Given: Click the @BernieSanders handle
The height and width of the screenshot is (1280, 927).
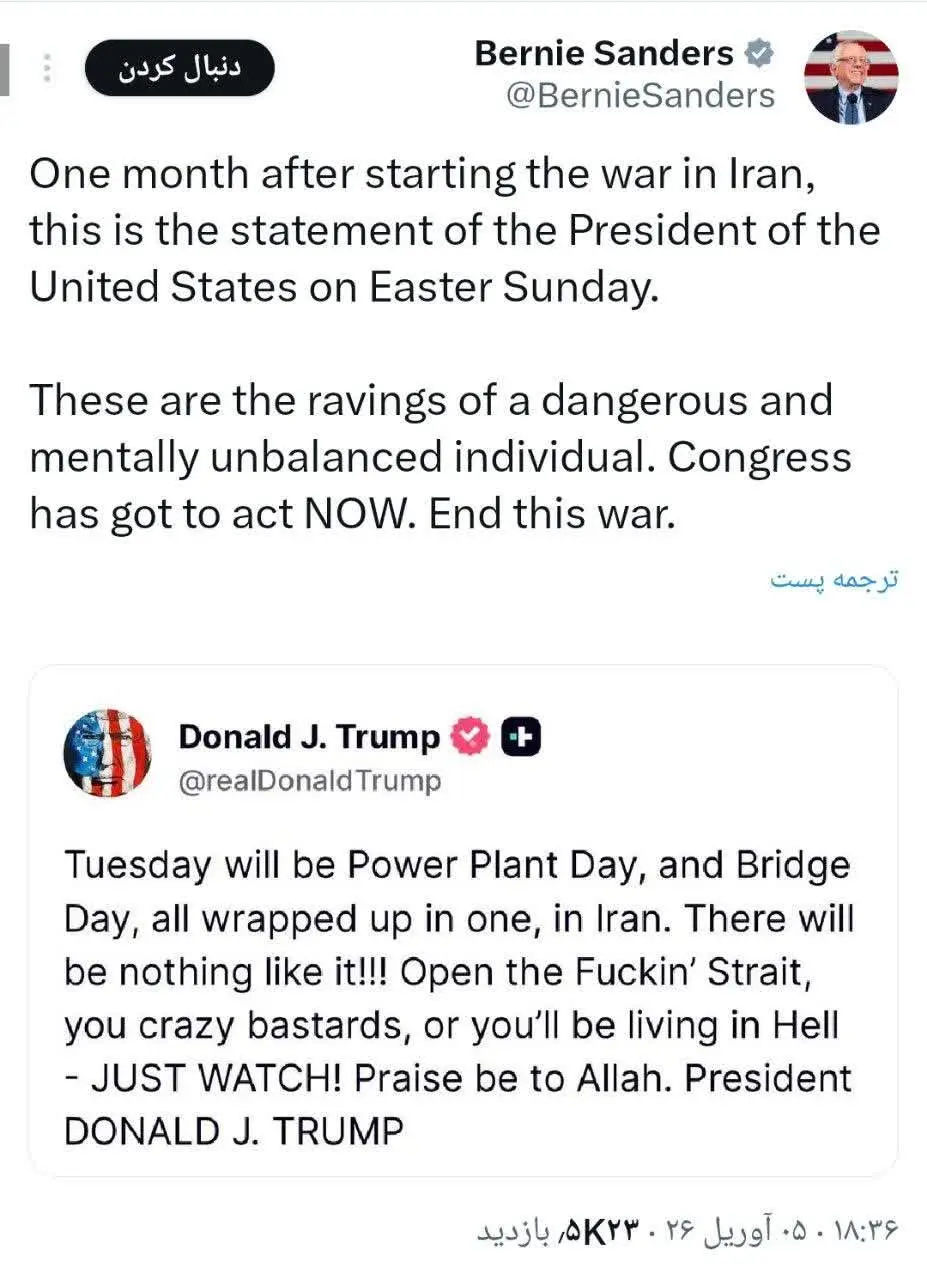Looking at the screenshot, I should pos(640,95).
